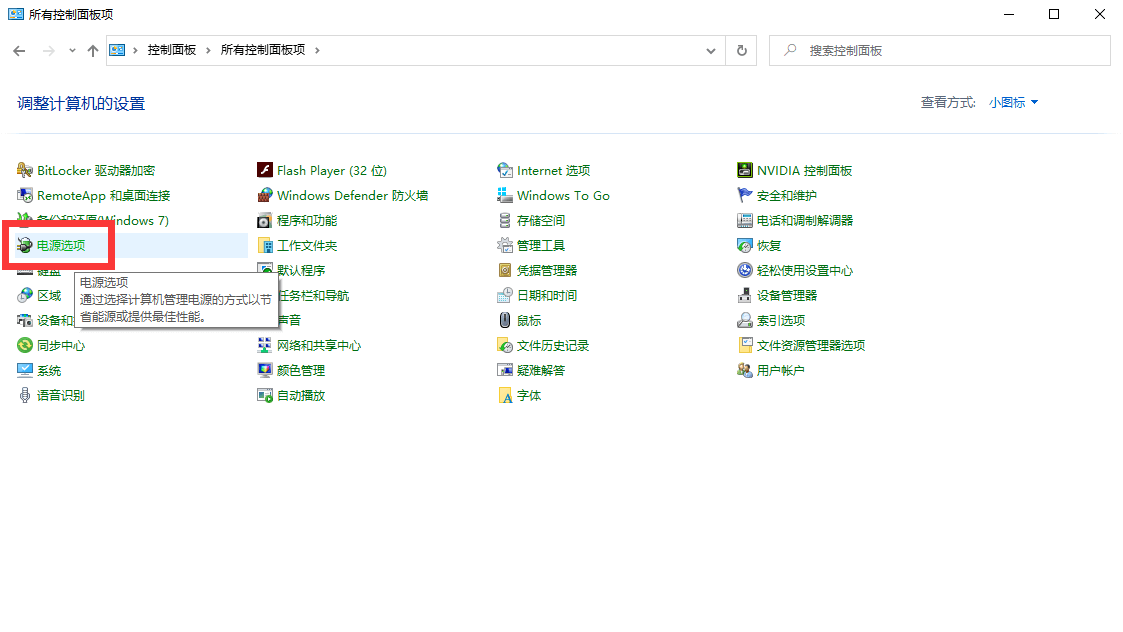
Task: Open RemoteApp 和桌面连接 icon
Action: pos(25,196)
